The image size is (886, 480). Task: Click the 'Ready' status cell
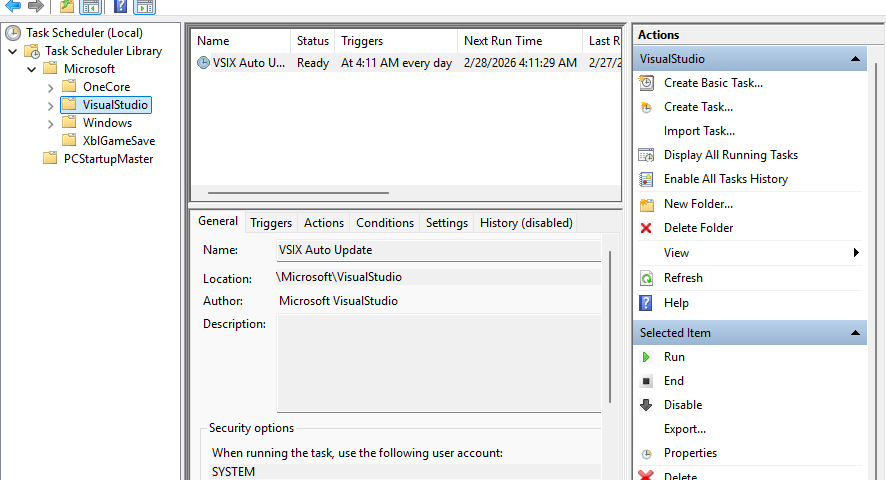click(x=313, y=63)
